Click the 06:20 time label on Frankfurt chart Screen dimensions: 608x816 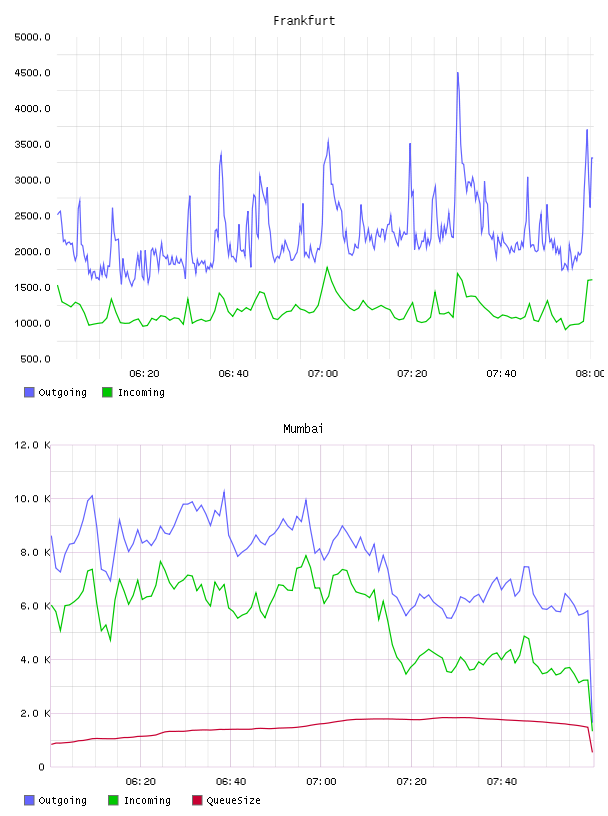coord(144,374)
